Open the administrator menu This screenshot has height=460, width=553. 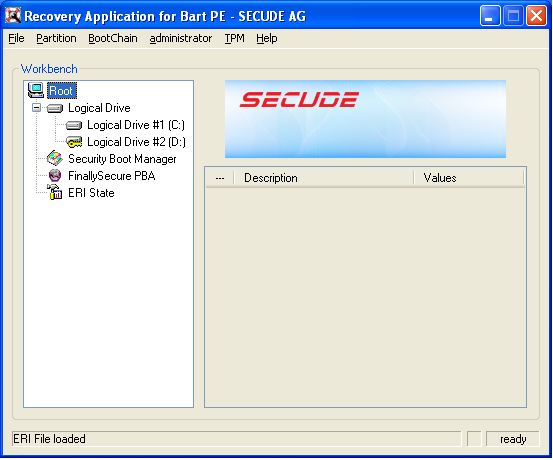(181, 38)
